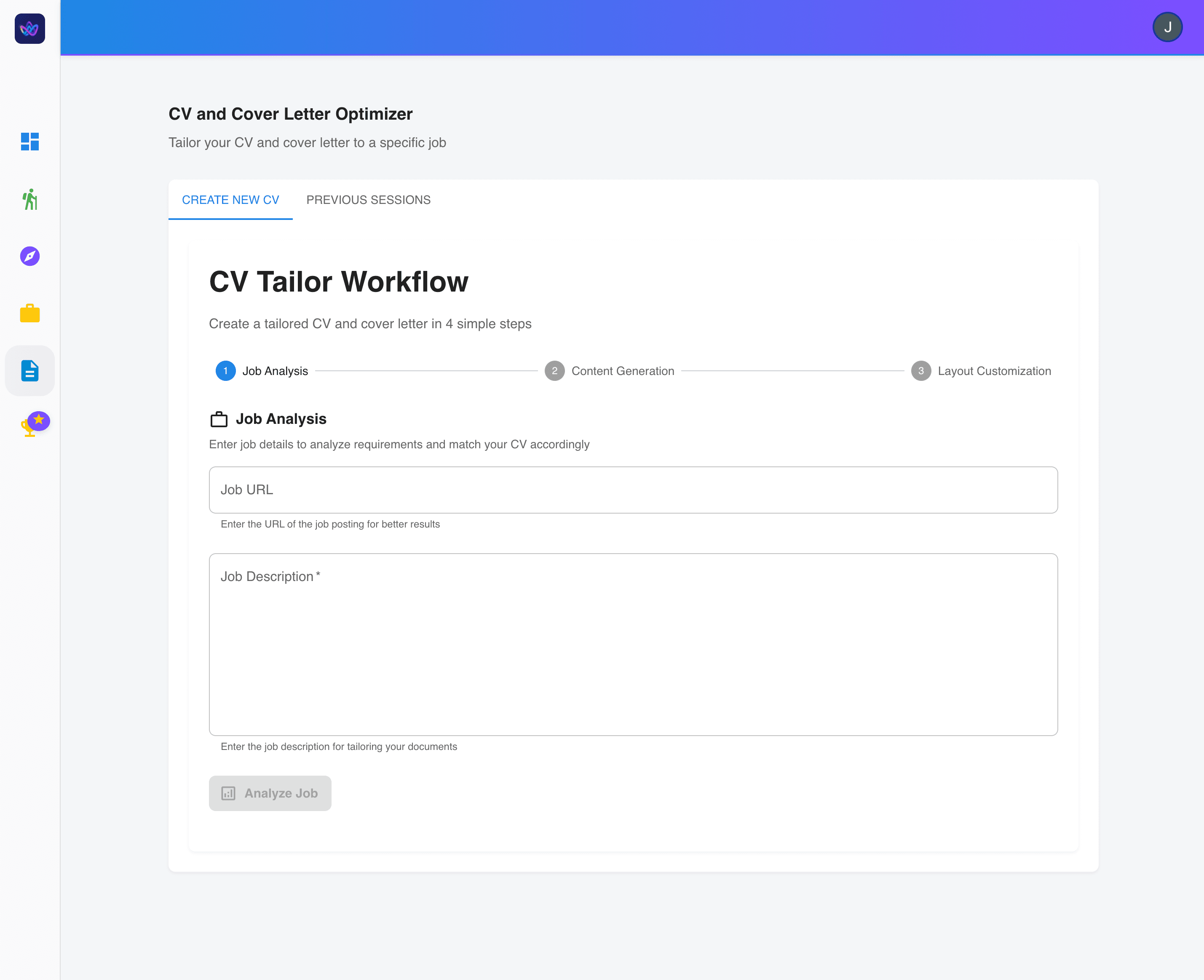
Task: Select step 3 Layout Customization
Action: pyautogui.click(x=921, y=371)
